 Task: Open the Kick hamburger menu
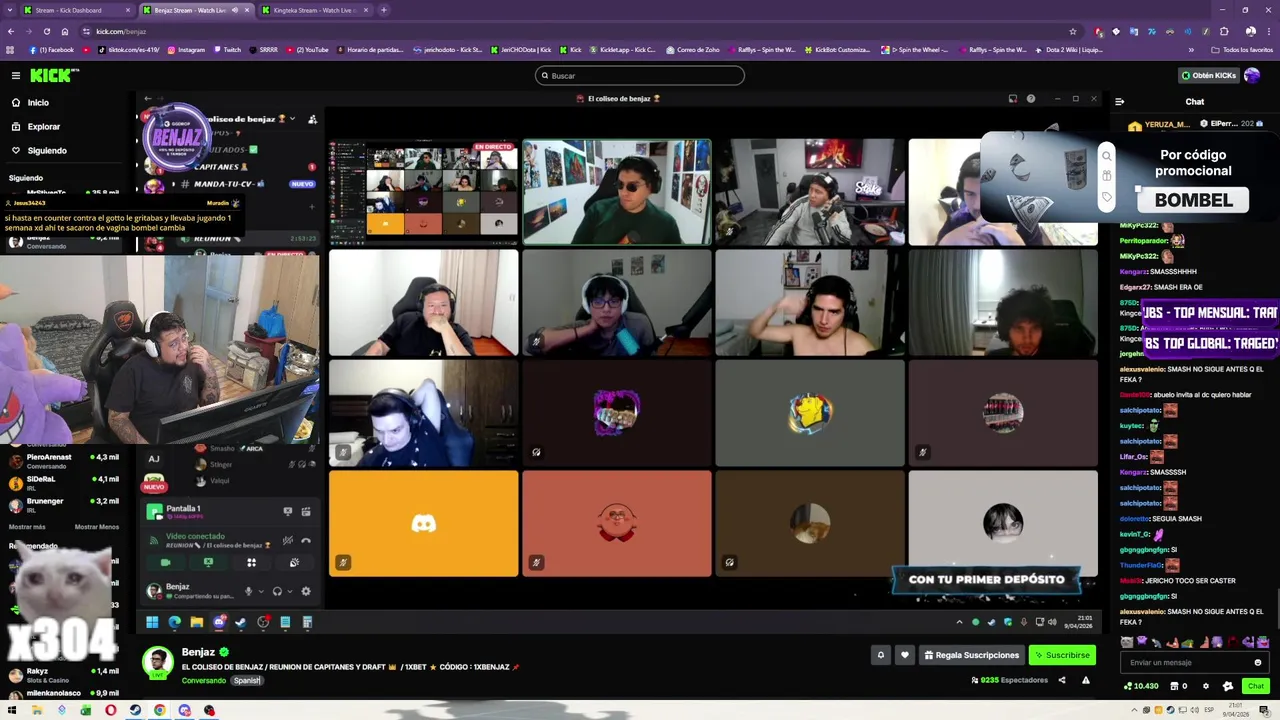click(15, 75)
